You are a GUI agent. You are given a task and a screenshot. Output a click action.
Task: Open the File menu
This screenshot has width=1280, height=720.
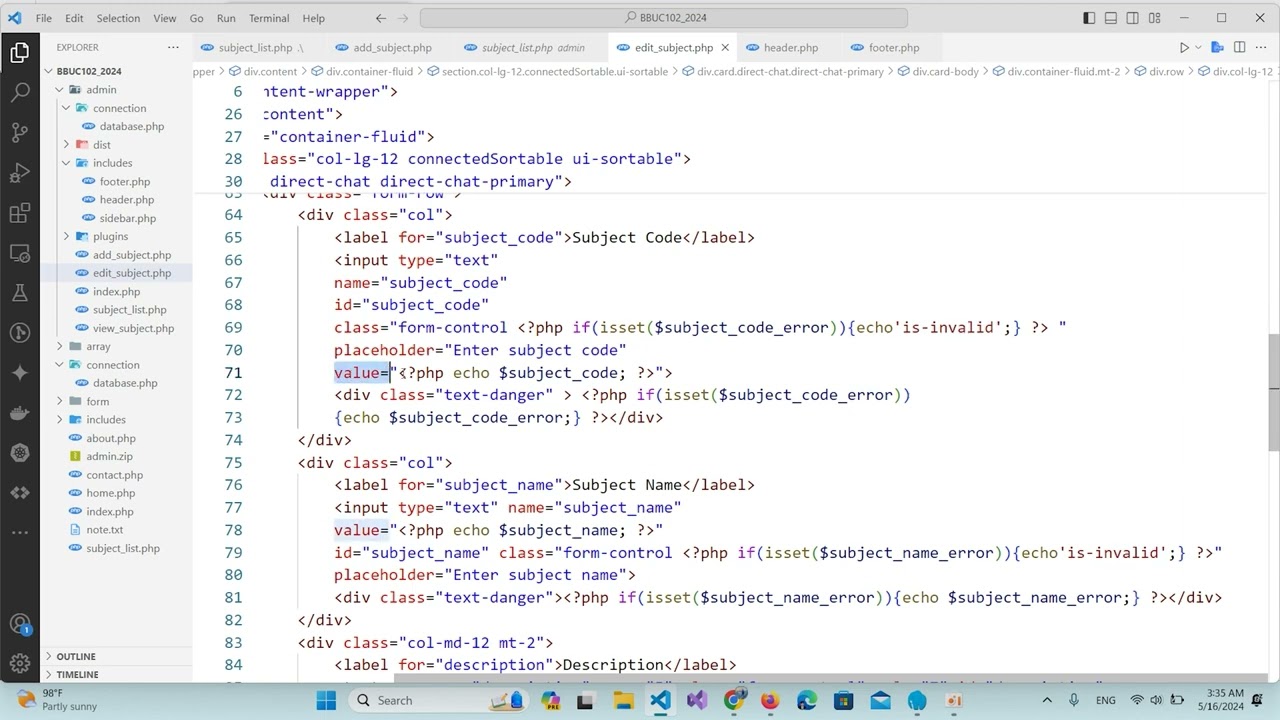tap(44, 18)
